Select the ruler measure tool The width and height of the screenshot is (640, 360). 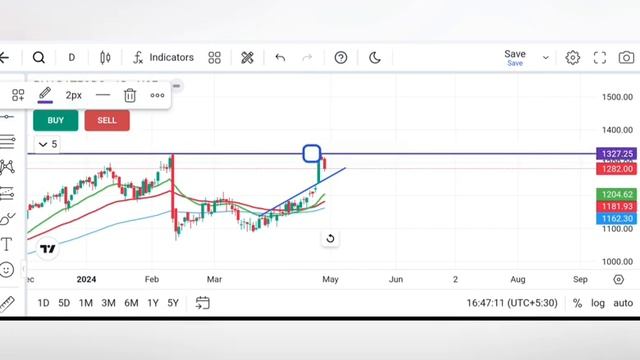pyautogui.click(x=7, y=304)
